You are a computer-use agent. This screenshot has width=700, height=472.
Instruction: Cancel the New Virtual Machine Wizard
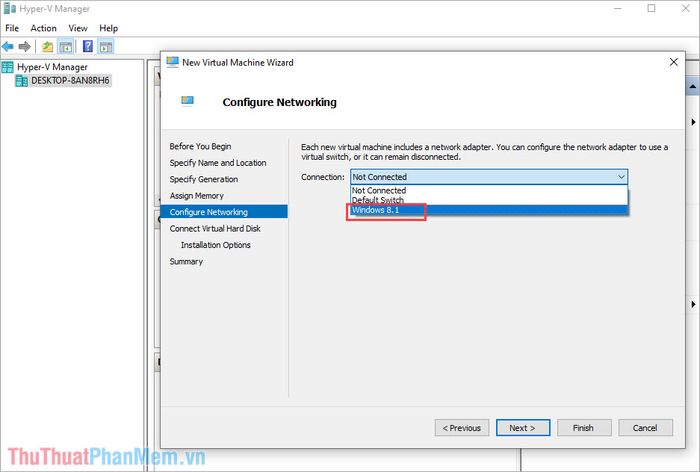pos(645,428)
